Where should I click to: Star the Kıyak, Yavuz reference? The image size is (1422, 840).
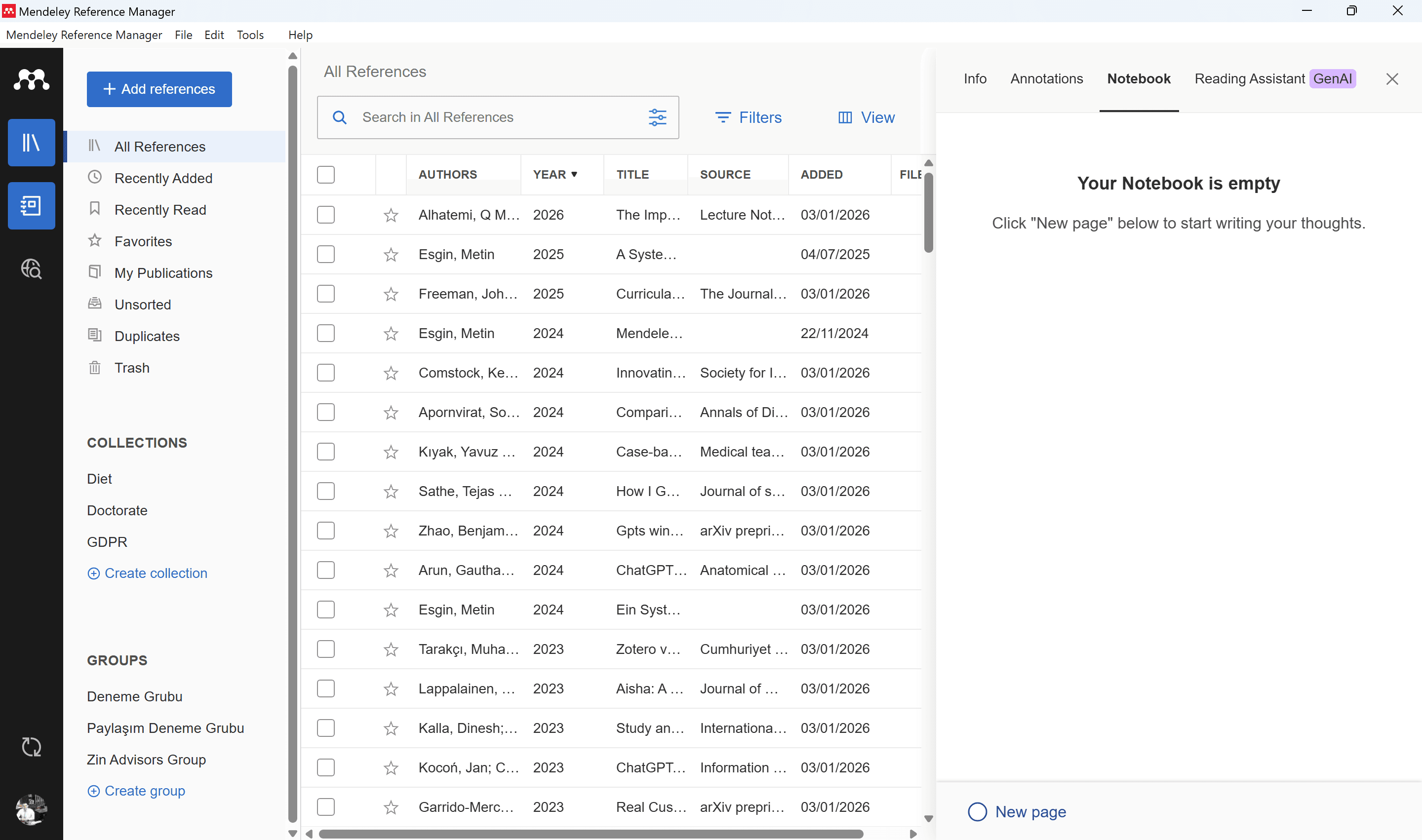pos(391,452)
